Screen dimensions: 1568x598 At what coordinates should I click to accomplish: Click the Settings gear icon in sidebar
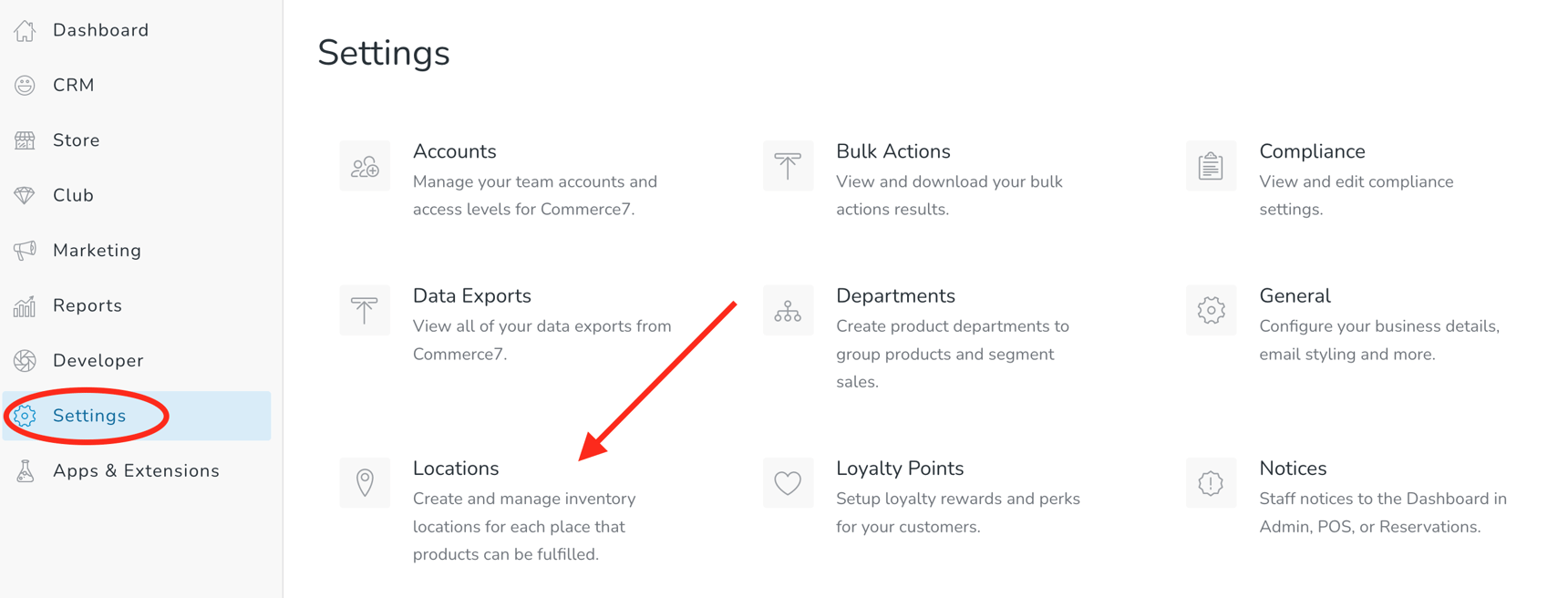click(x=25, y=416)
